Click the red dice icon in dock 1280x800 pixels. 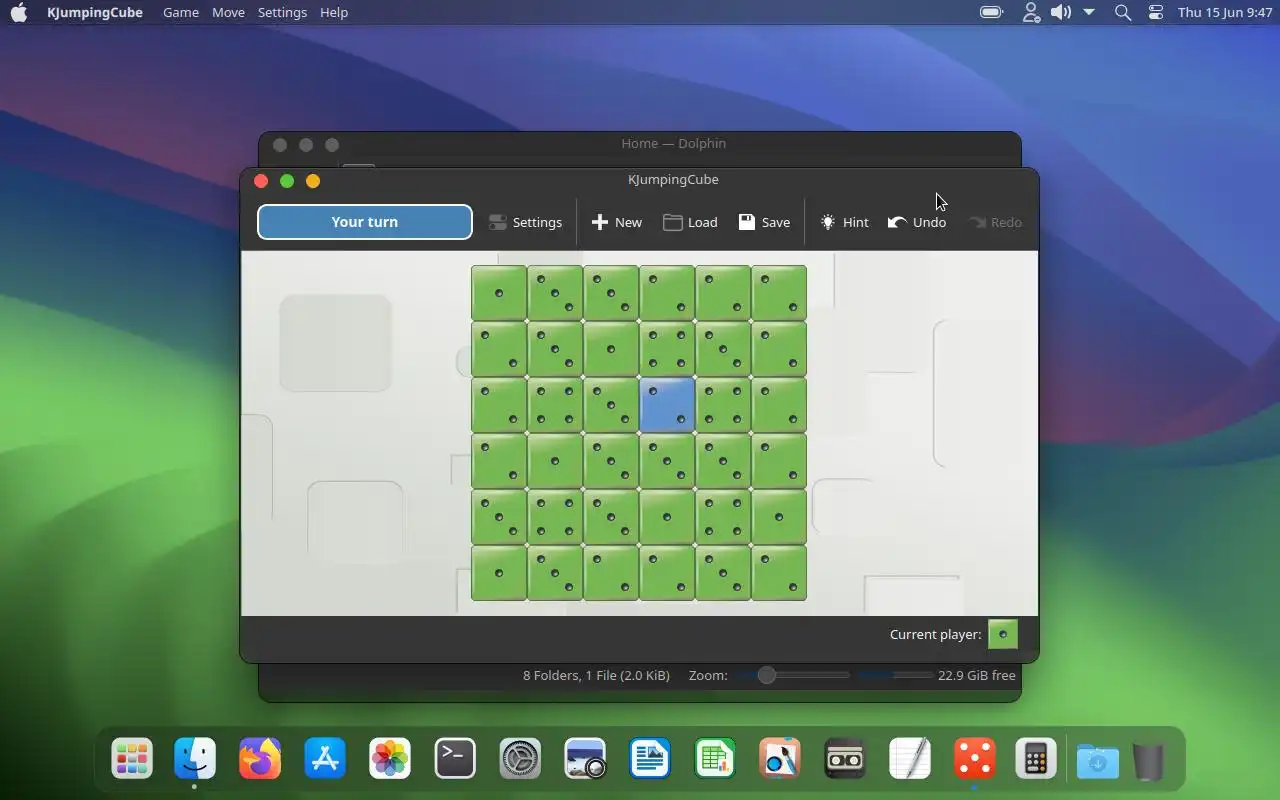point(975,759)
